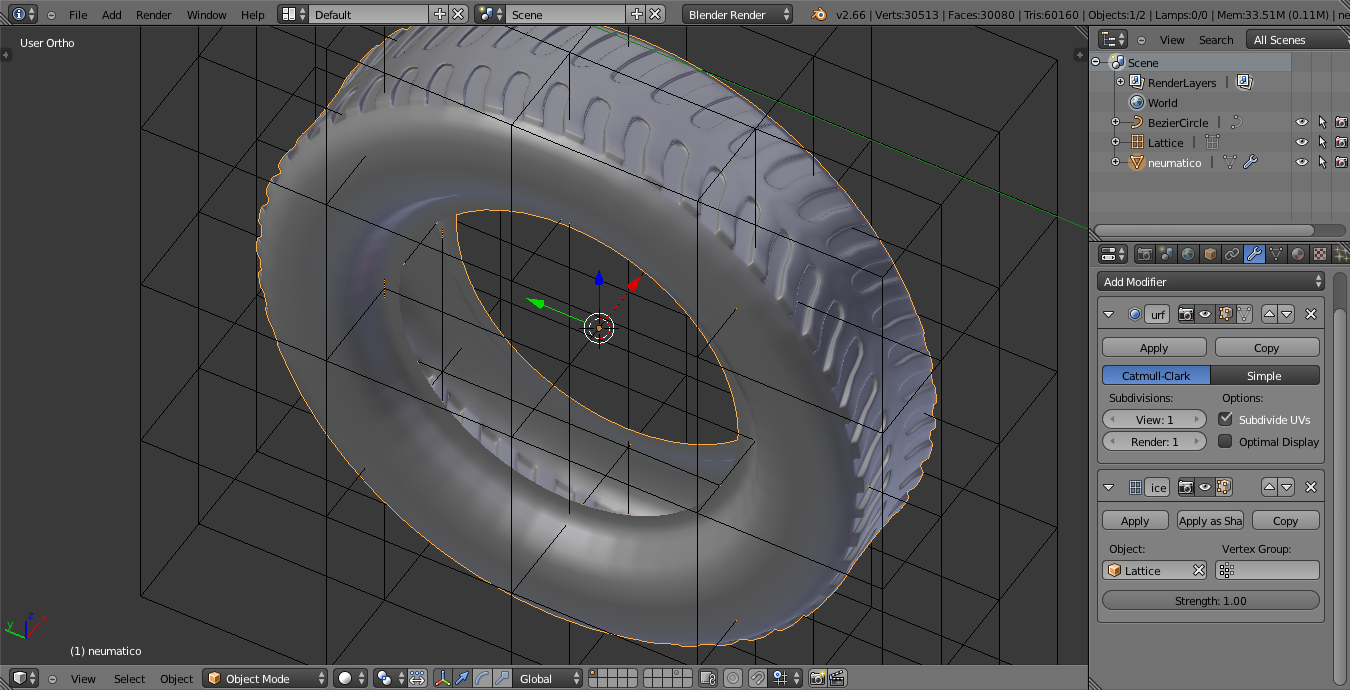The width and height of the screenshot is (1350, 690).
Task: Toggle snap during transform magnet icon
Action: click(x=758, y=678)
